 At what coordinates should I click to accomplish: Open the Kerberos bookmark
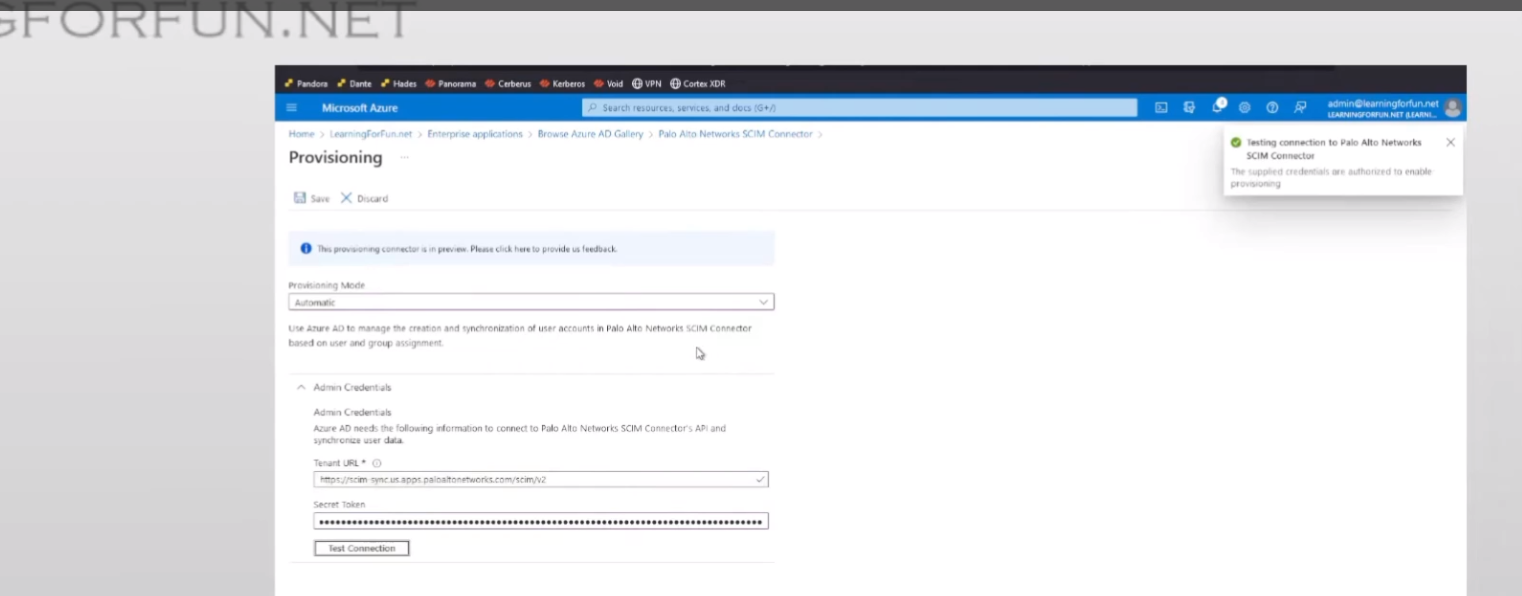click(562, 84)
